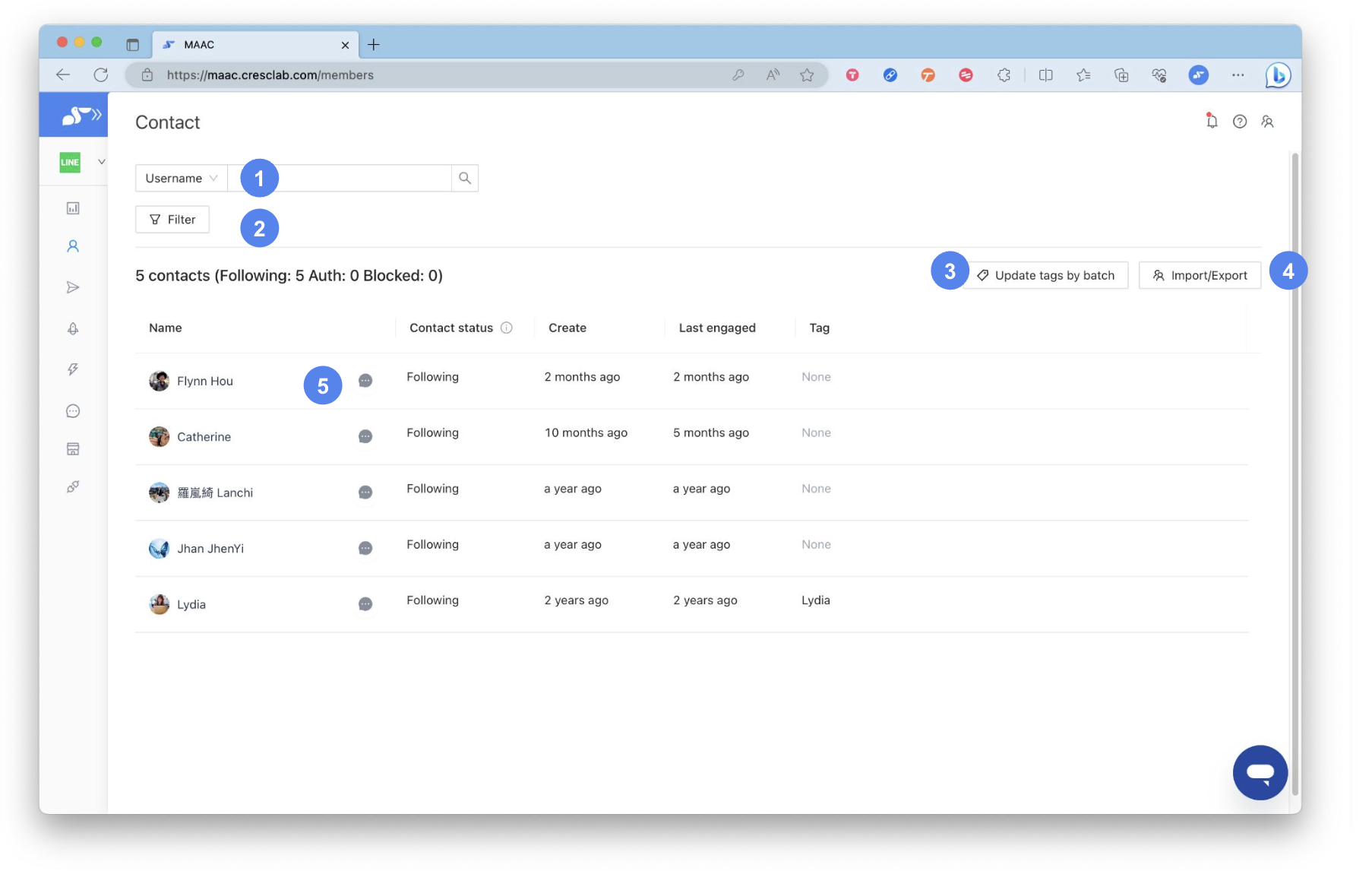This screenshot has width=1372, height=871.
Task: Open the Import/Export button
Action: 1200,276
